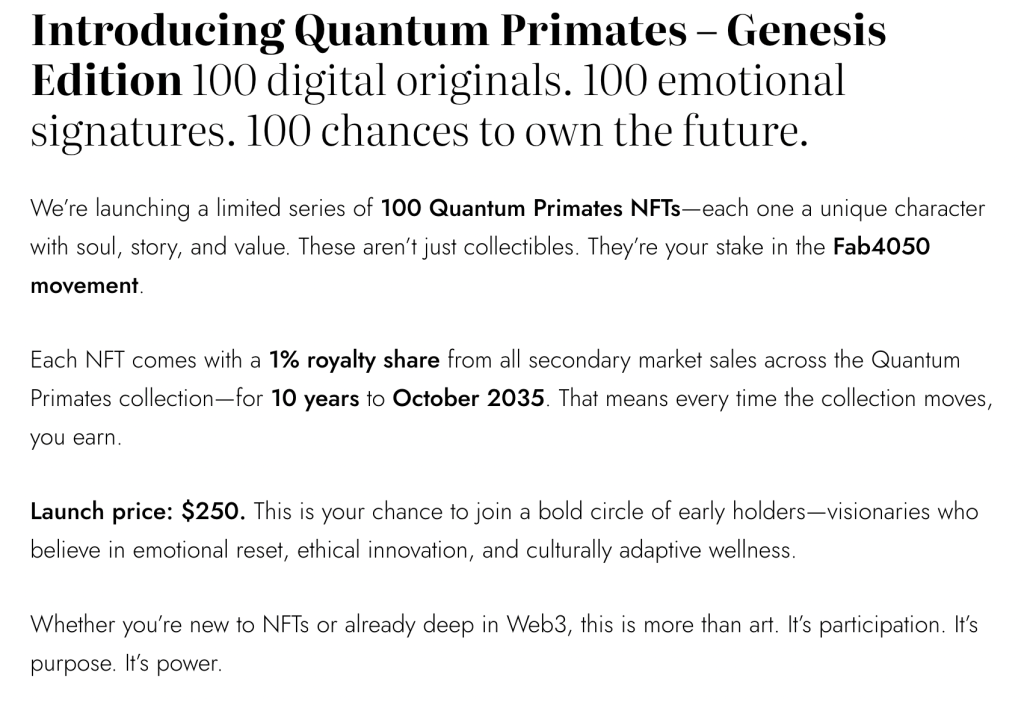Click the bold "10 years" text
The image size is (1024, 711).
point(315,398)
